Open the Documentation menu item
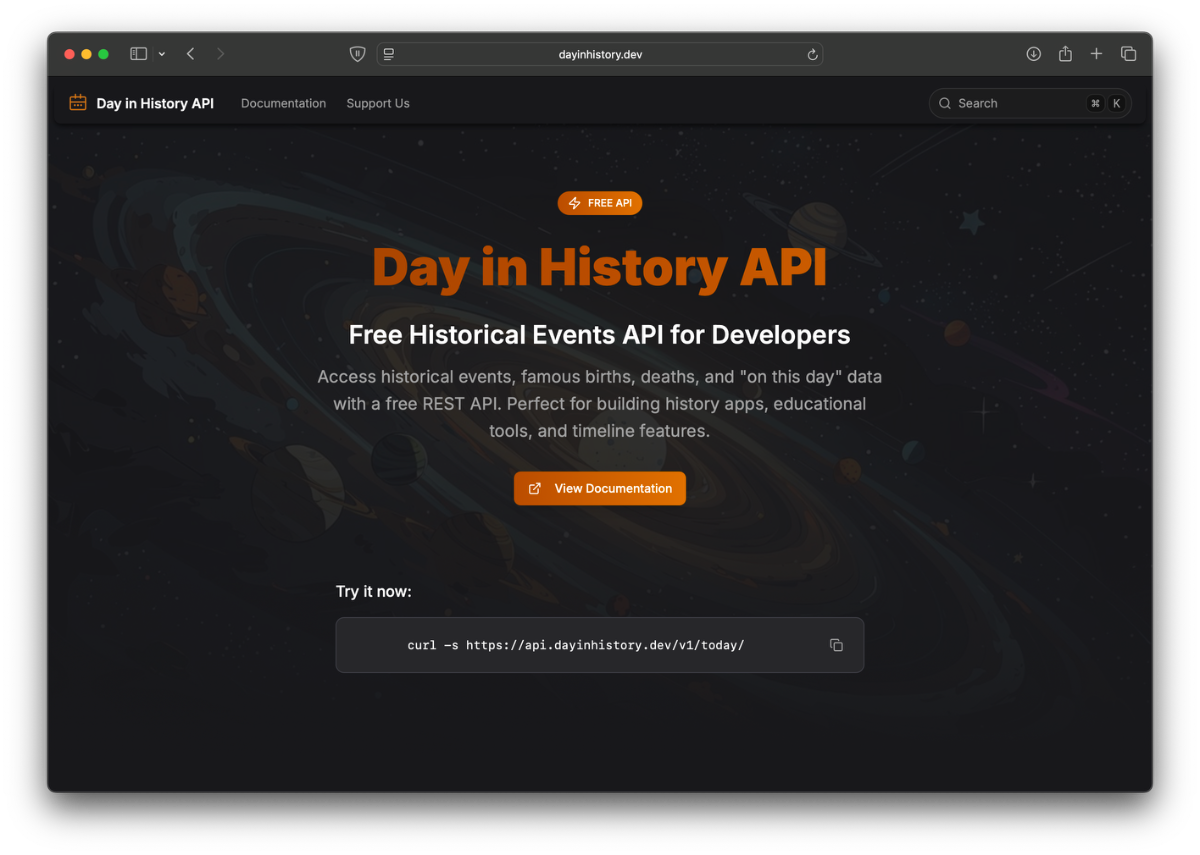The height and width of the screenshot is (855, 1200). pyautogui.click(x=283, y=103)
